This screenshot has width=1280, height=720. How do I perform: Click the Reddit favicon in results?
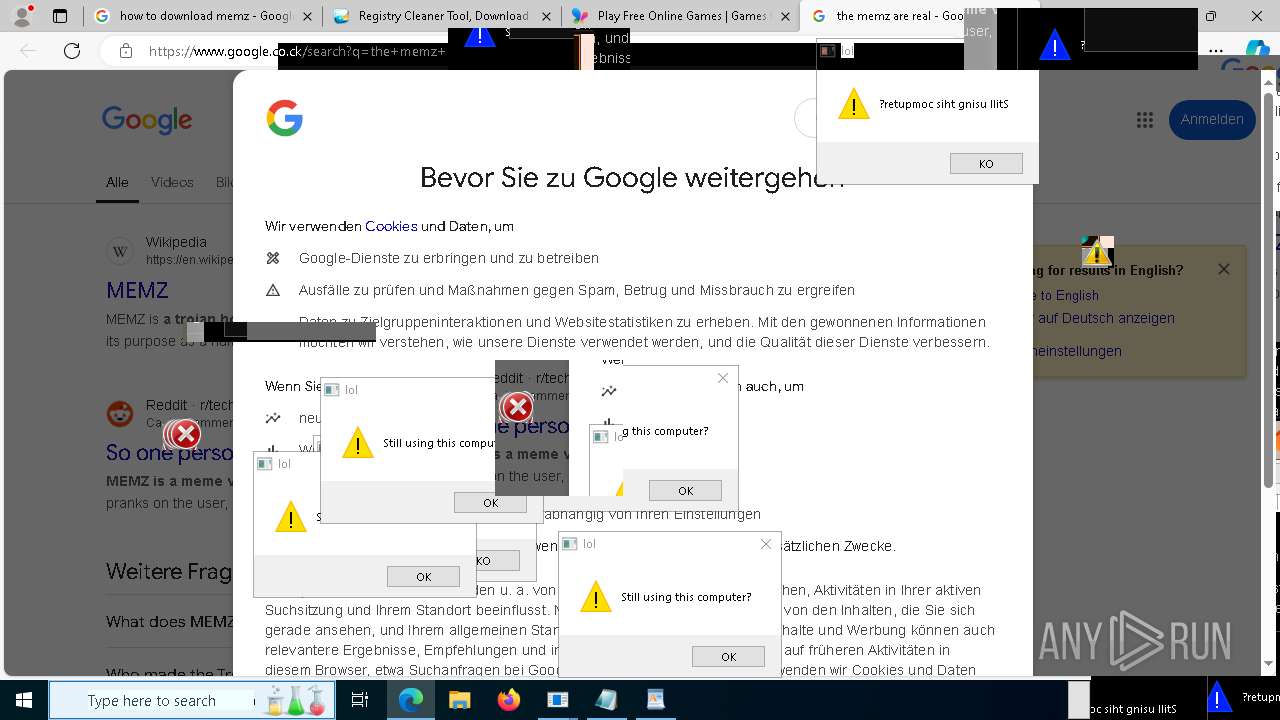point(120,413)
